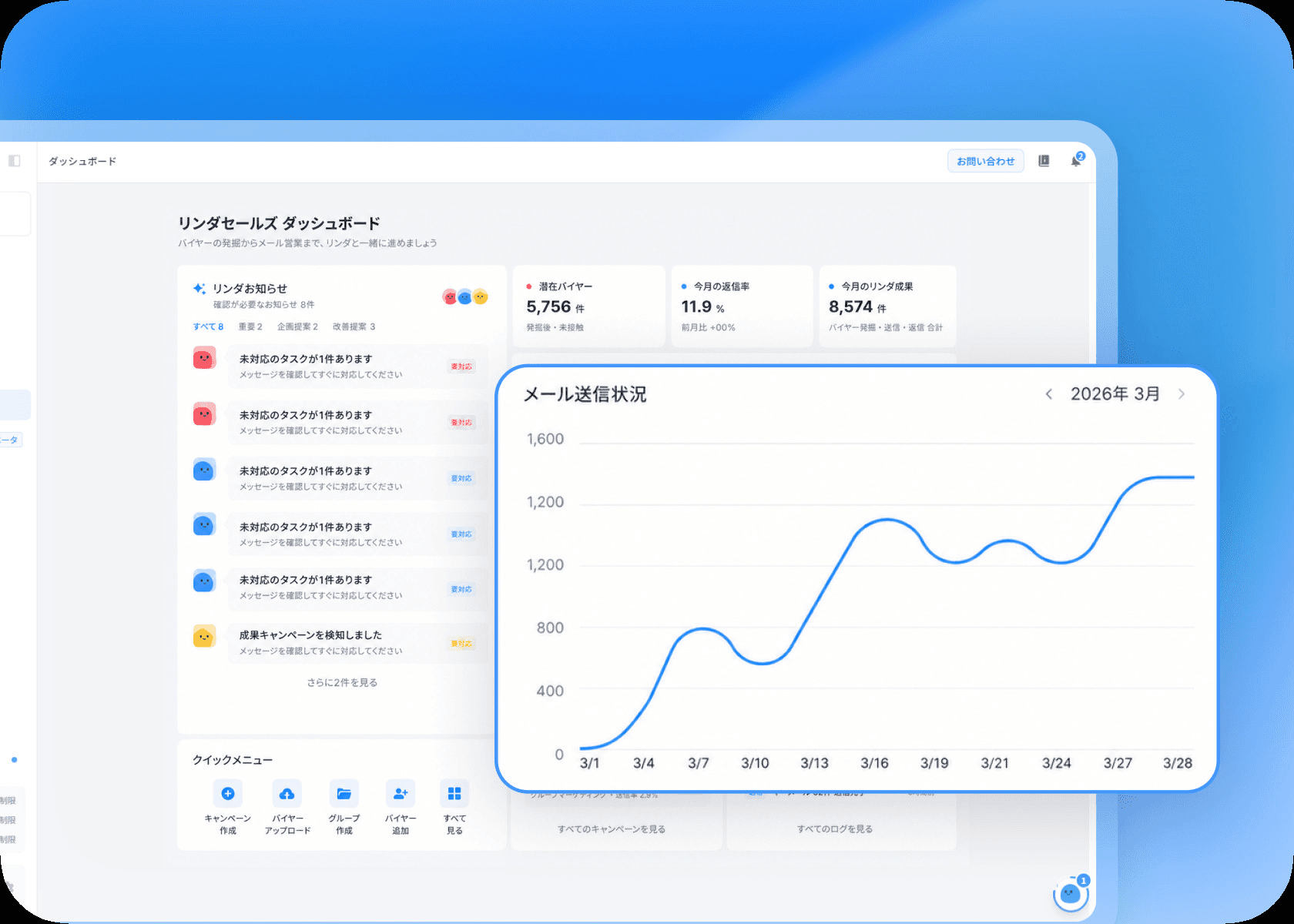Image resolution: width=1294 pixels, height=924 pixels.
Task: Click the バイヤーアップロード cloud icon
Action: pos(287,793)
